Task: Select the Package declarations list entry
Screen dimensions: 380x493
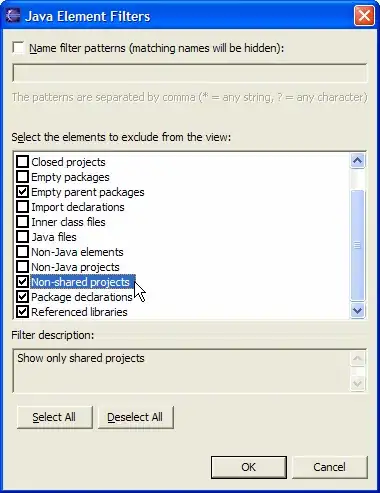Action: tap(82, 297)
